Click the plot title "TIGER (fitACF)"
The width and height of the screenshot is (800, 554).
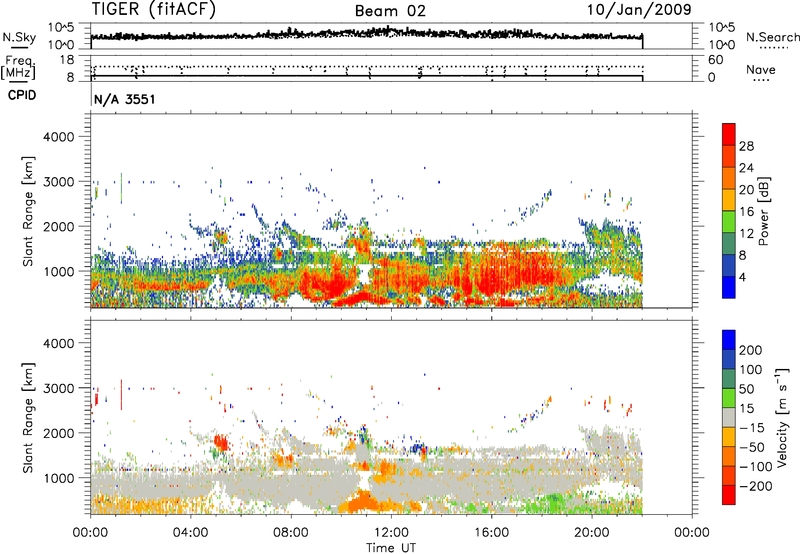tap(154, 10)
